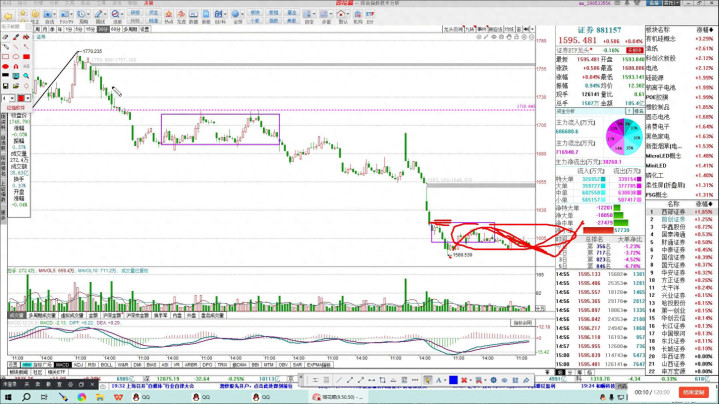Screen dimensions: 719x404
Task: Choose the filled red ellipse tool
Action: click(6, 66)
